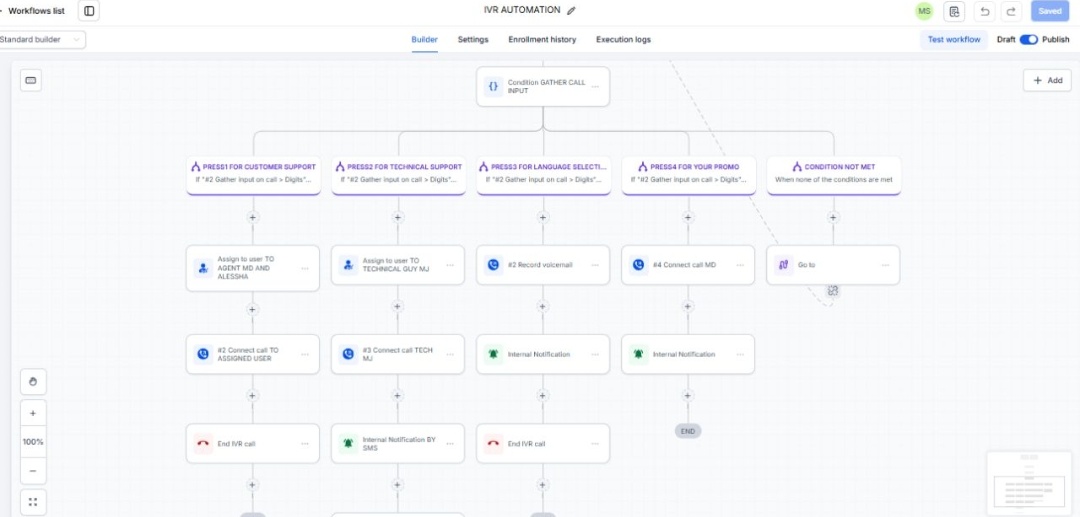Click the Test workflow button
1080x517 pixels.
click(954, 39)
